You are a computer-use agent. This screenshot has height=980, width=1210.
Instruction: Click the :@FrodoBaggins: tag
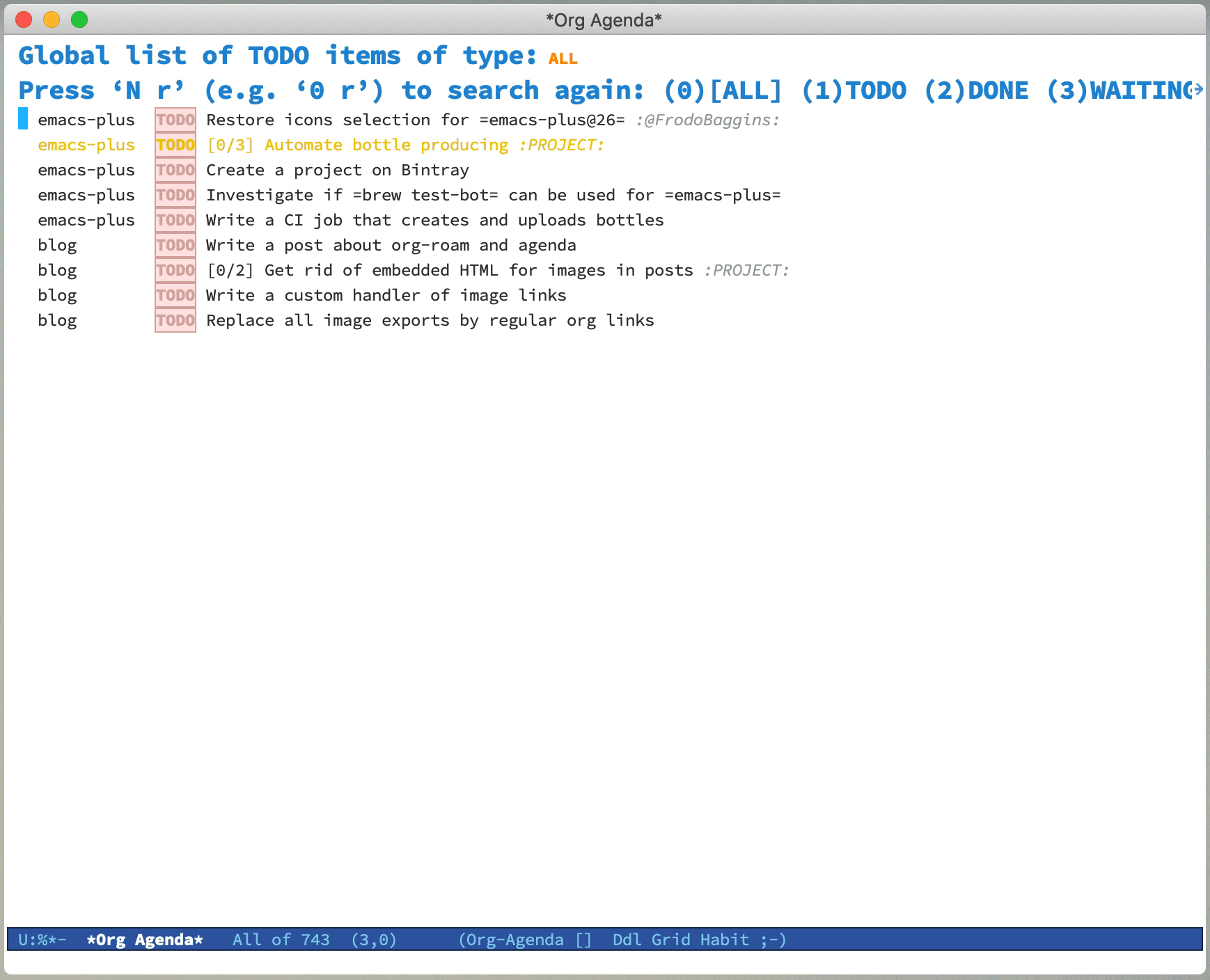tap(707, 120)
